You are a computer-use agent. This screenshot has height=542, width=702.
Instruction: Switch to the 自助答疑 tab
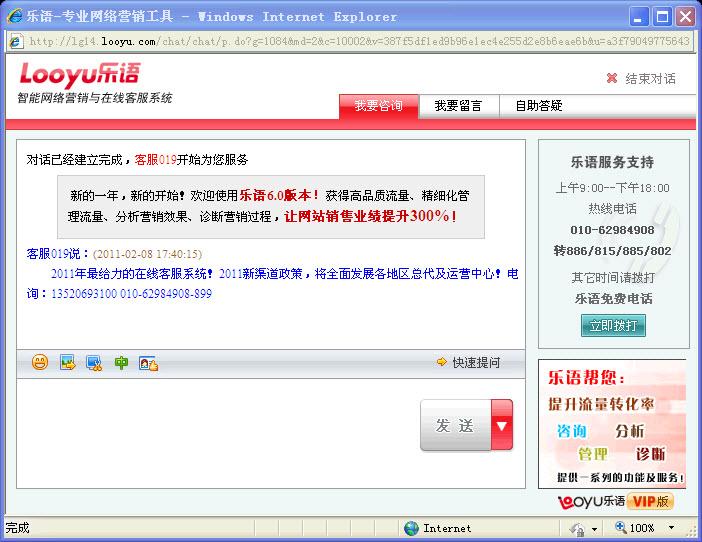pyautogui.click(x=539, y=106)
